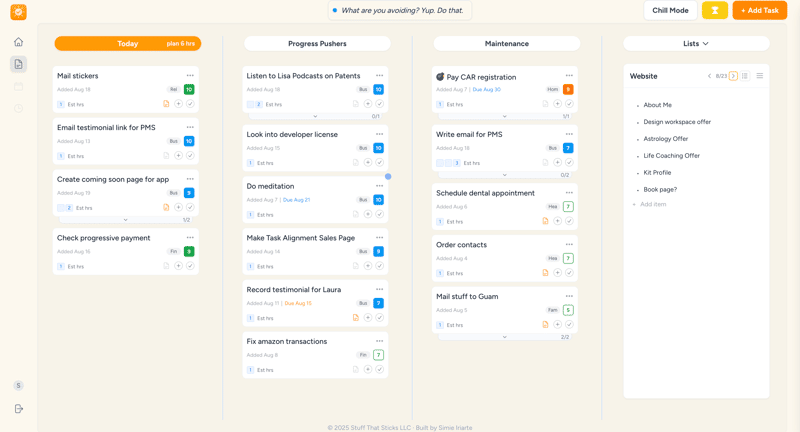Screen dimensions: 800x432
Task: Click priority 10 badge on Look into developer license
Action: coord(378,148)
